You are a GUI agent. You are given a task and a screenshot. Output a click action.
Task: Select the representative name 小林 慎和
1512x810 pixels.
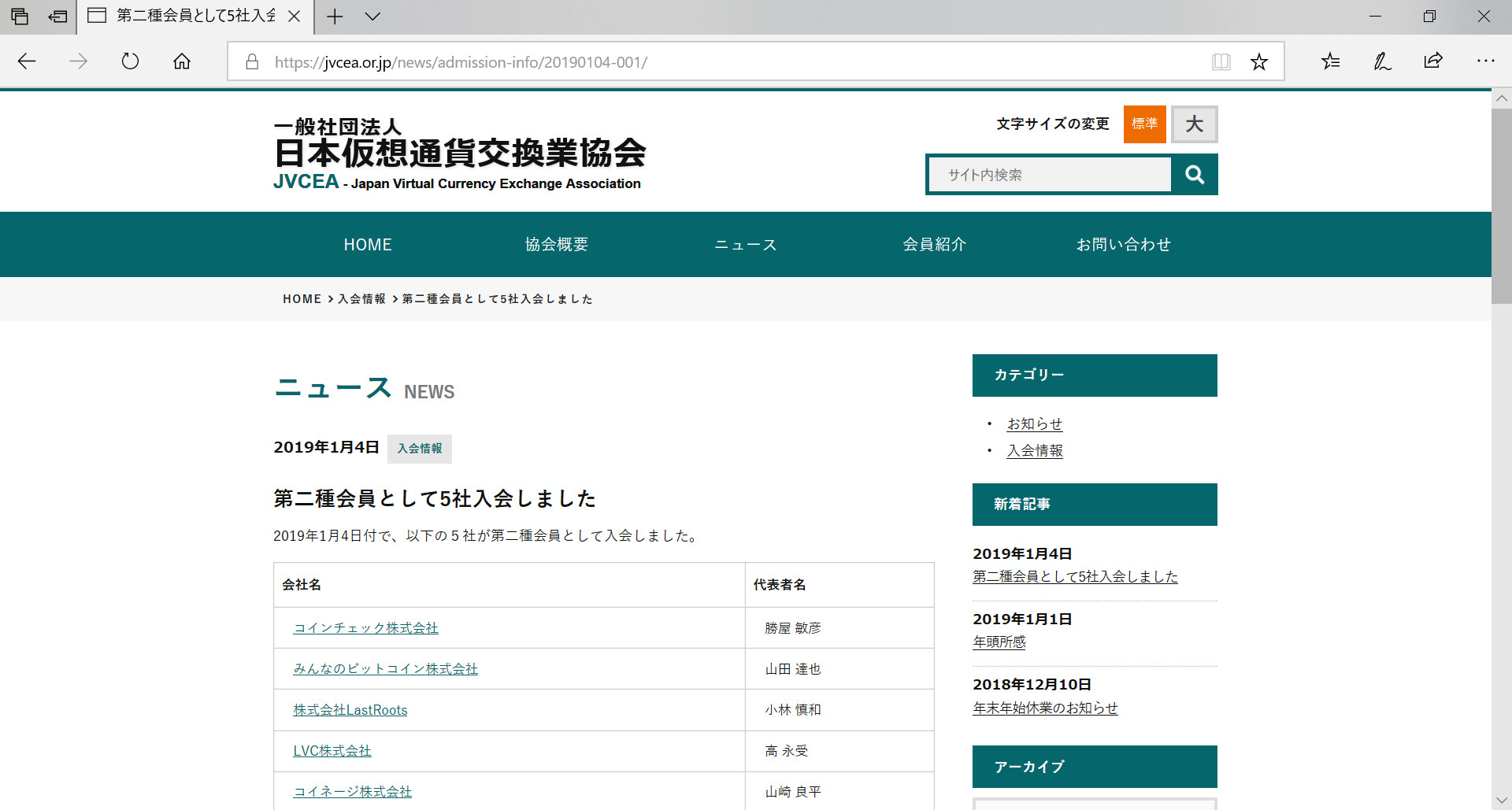(x=793, y=710)
